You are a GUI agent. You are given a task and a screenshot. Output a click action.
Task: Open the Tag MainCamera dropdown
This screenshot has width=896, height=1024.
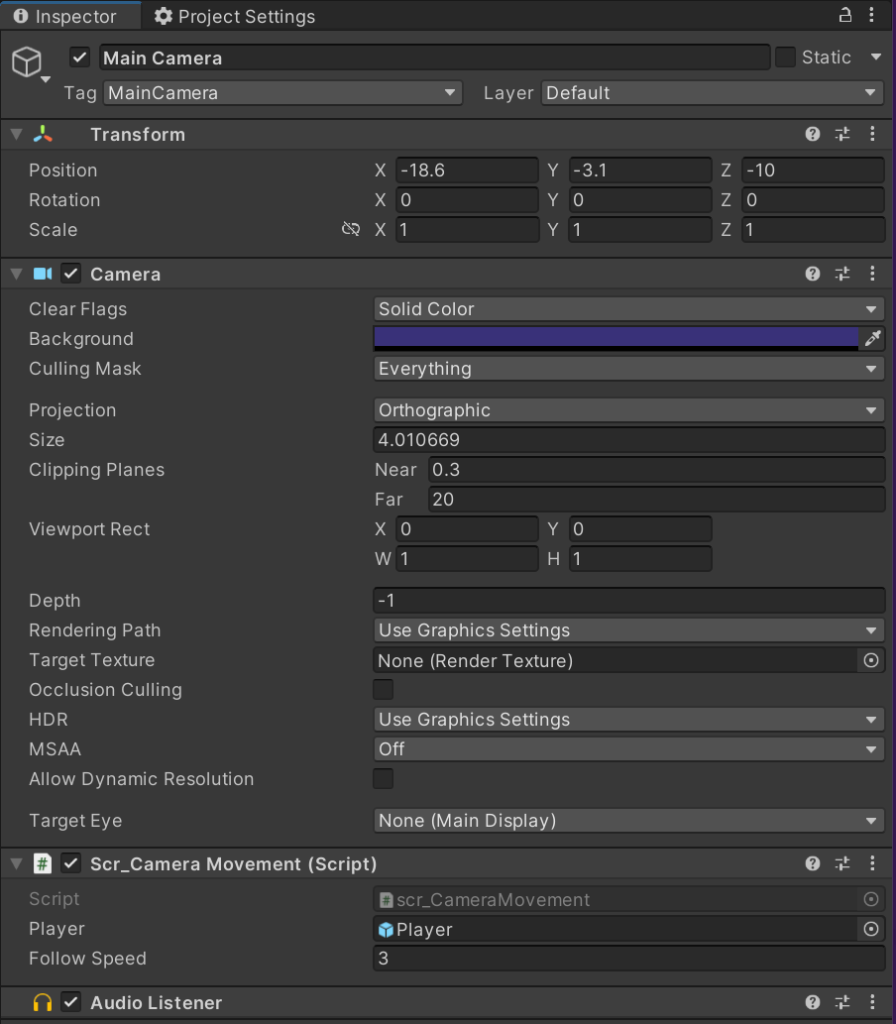[x=282, y=93]
